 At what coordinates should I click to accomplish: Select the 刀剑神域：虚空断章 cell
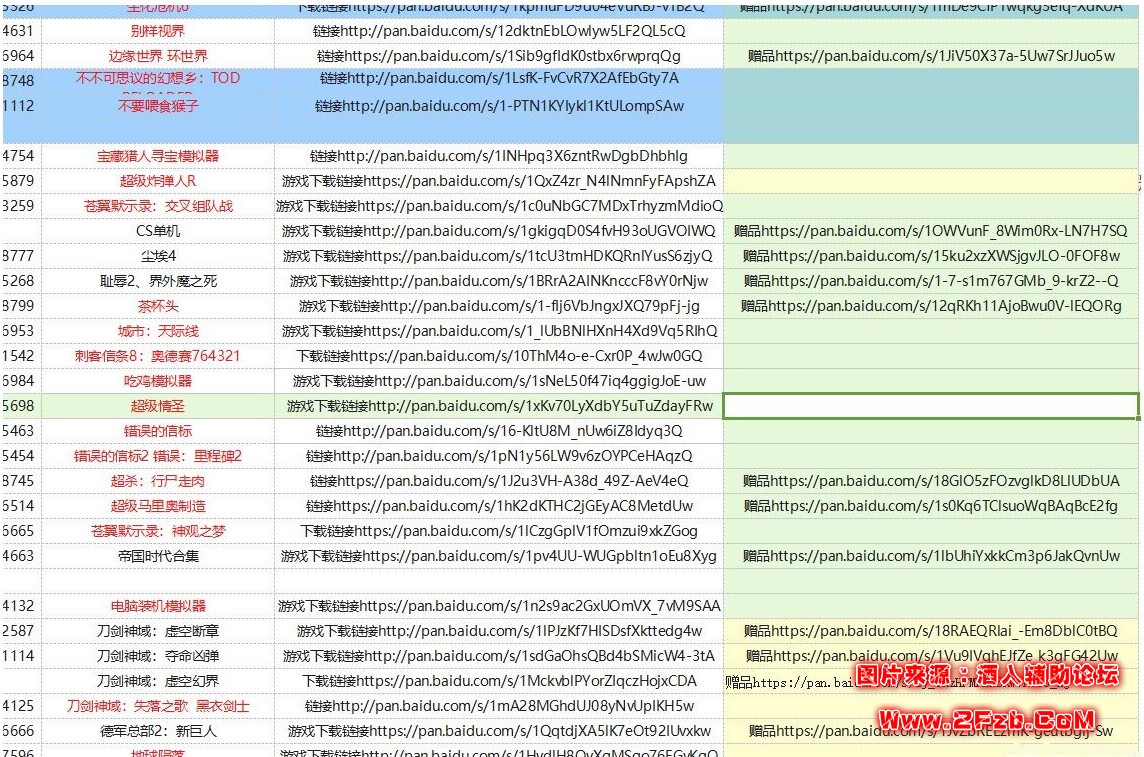pos(158,632)
